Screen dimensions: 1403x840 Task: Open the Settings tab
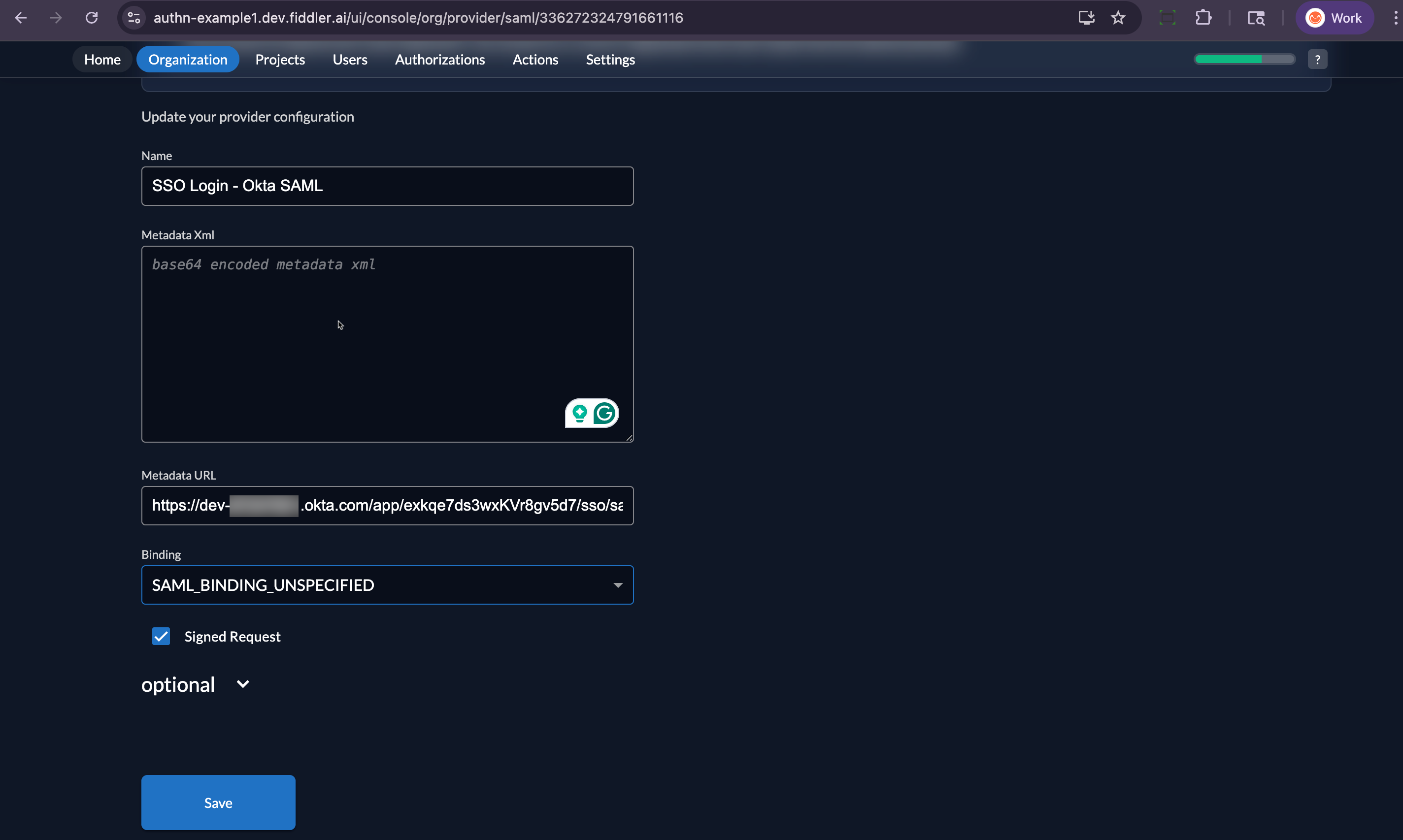610,59
